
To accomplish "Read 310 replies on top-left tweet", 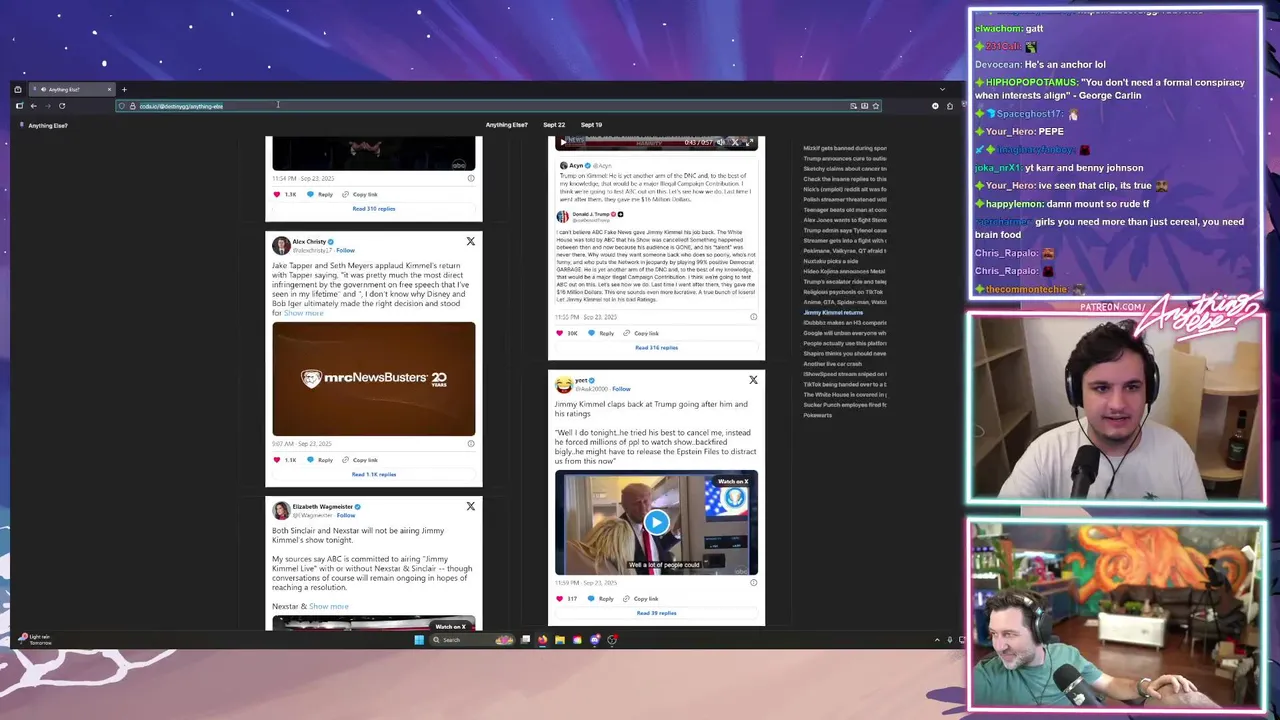I will [374, 209].
